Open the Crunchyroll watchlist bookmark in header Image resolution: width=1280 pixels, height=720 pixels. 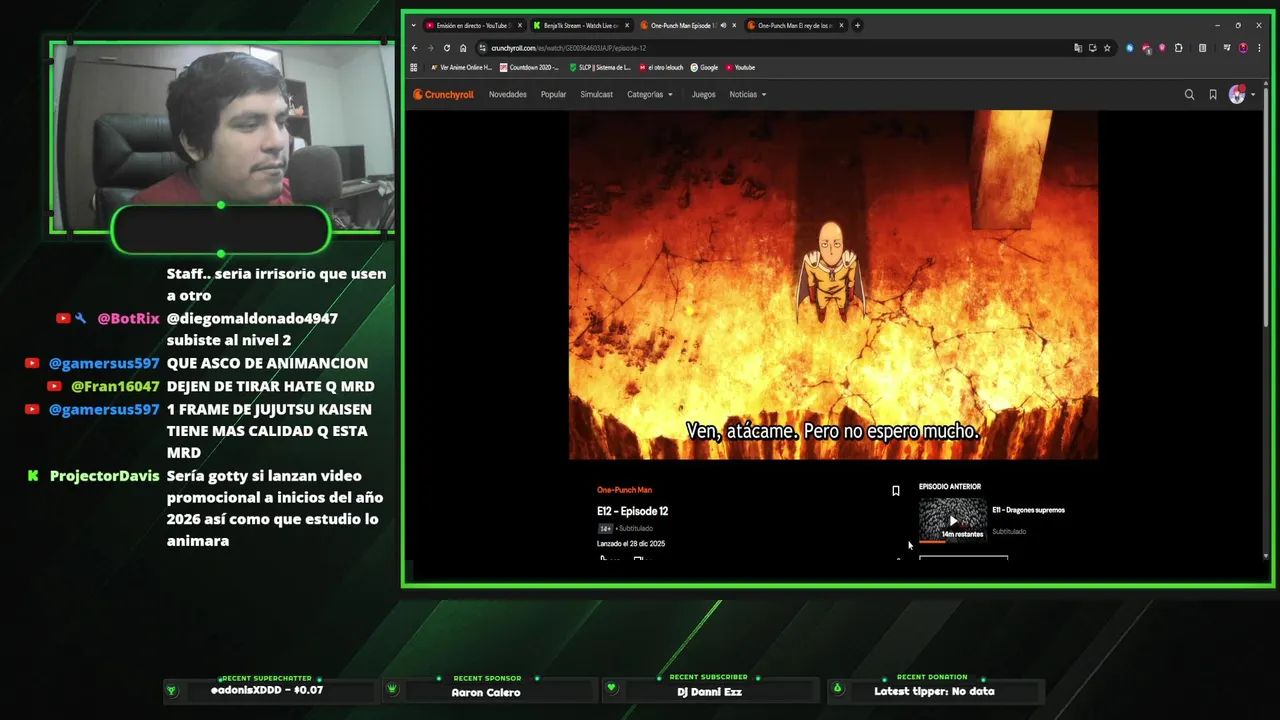(x=1213, y=94)
